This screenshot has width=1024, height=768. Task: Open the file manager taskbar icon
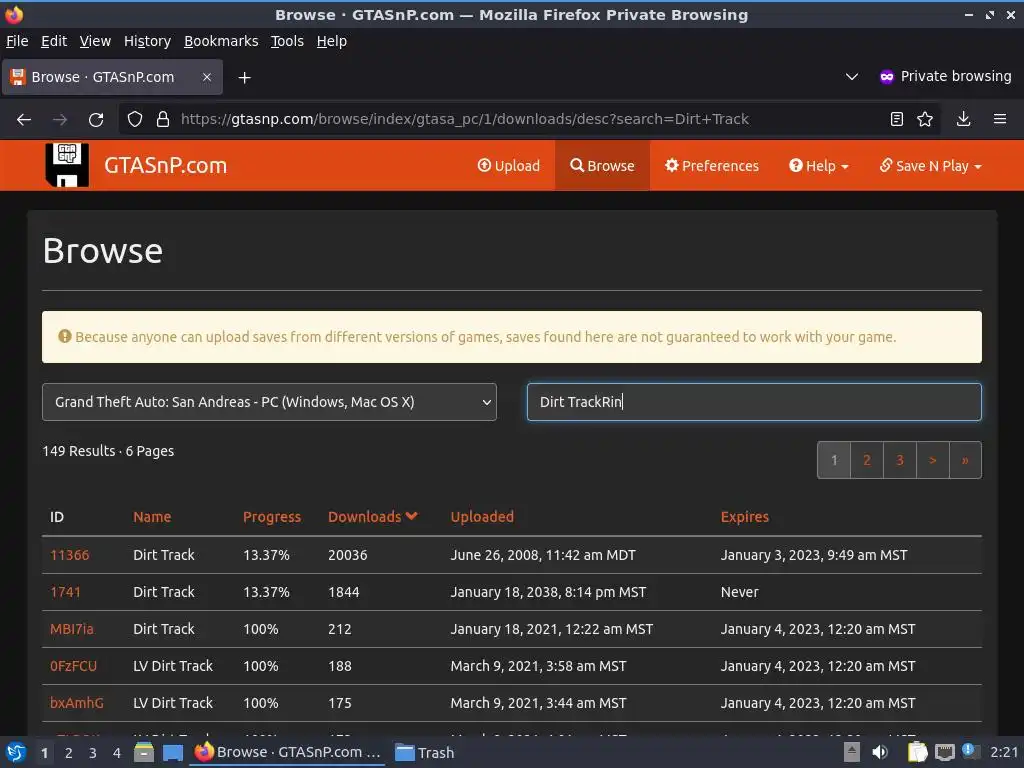coord(144,752)
